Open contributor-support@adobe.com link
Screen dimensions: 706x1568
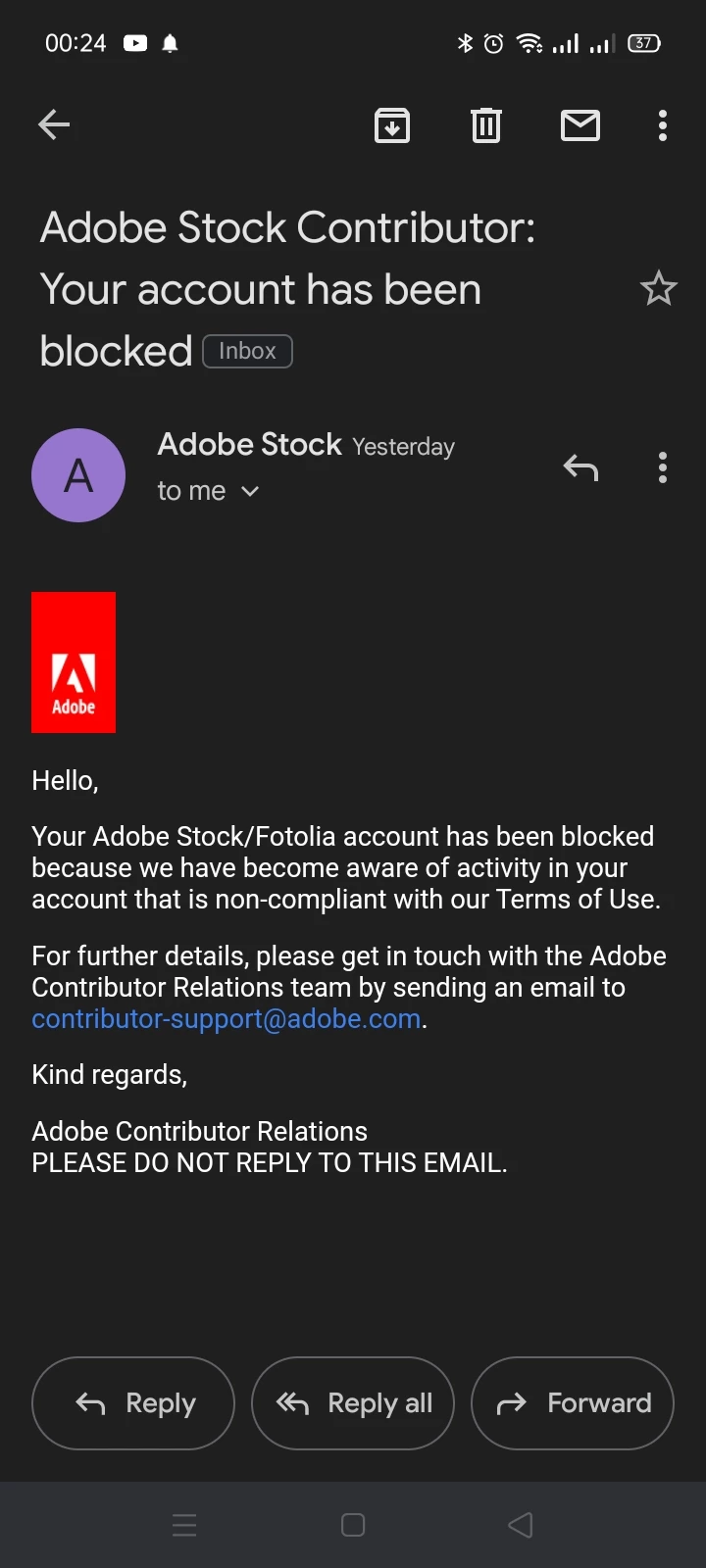tap(227, 1019)
